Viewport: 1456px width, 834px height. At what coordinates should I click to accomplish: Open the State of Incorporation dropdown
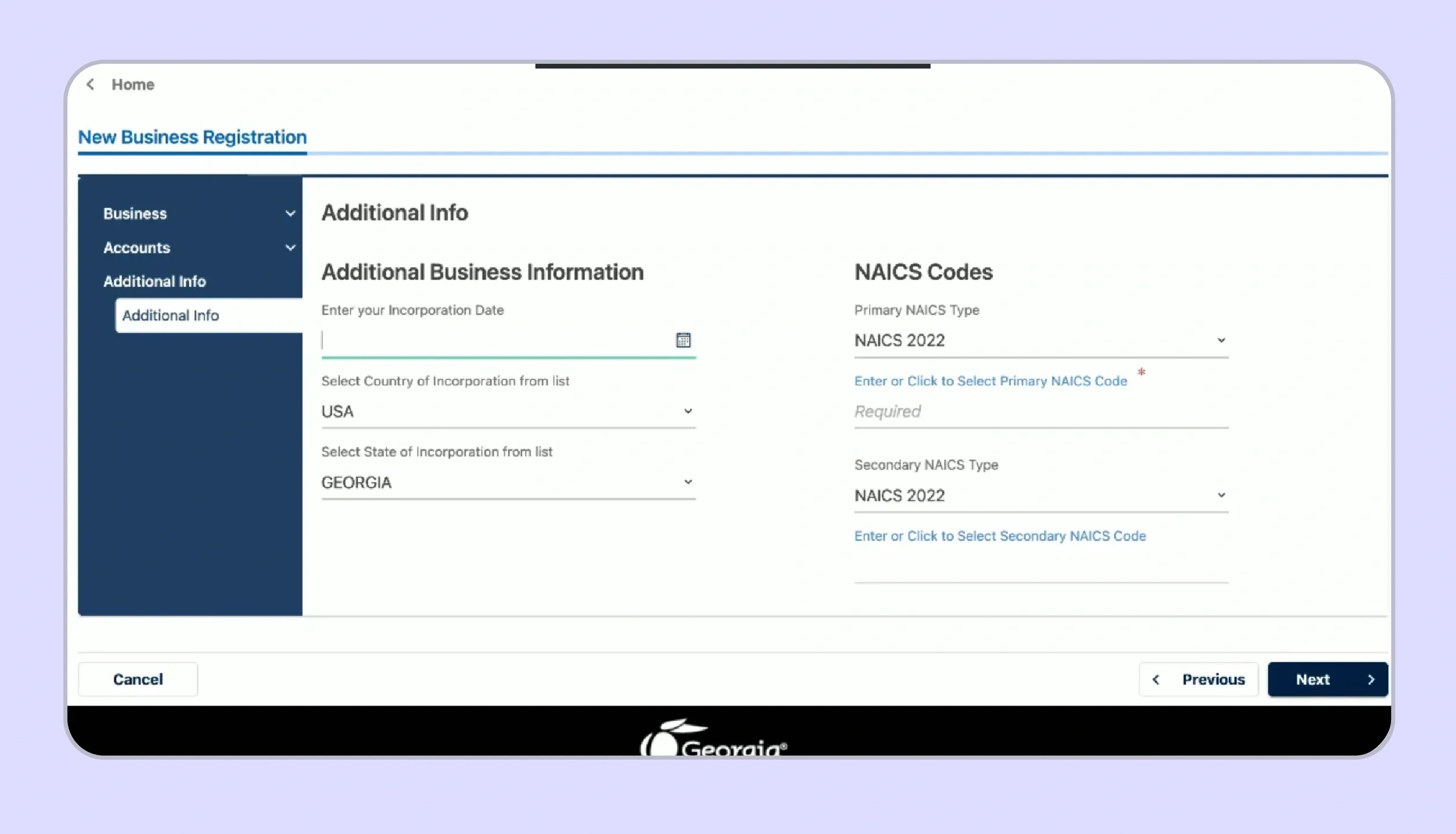508,483
